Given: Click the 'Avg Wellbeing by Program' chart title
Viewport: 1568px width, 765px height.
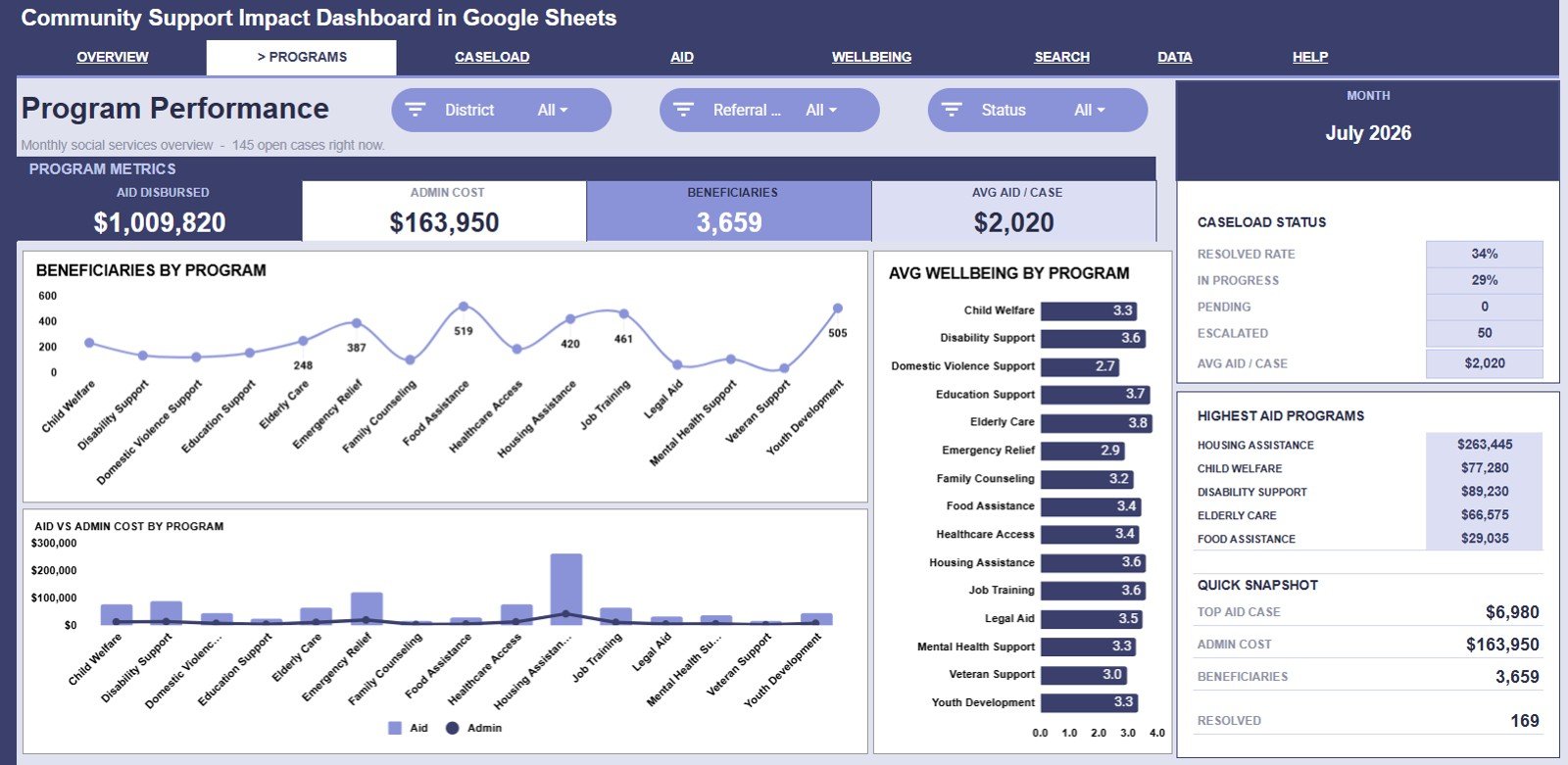Looking at the screenshot, I should tap(1008, 273).
